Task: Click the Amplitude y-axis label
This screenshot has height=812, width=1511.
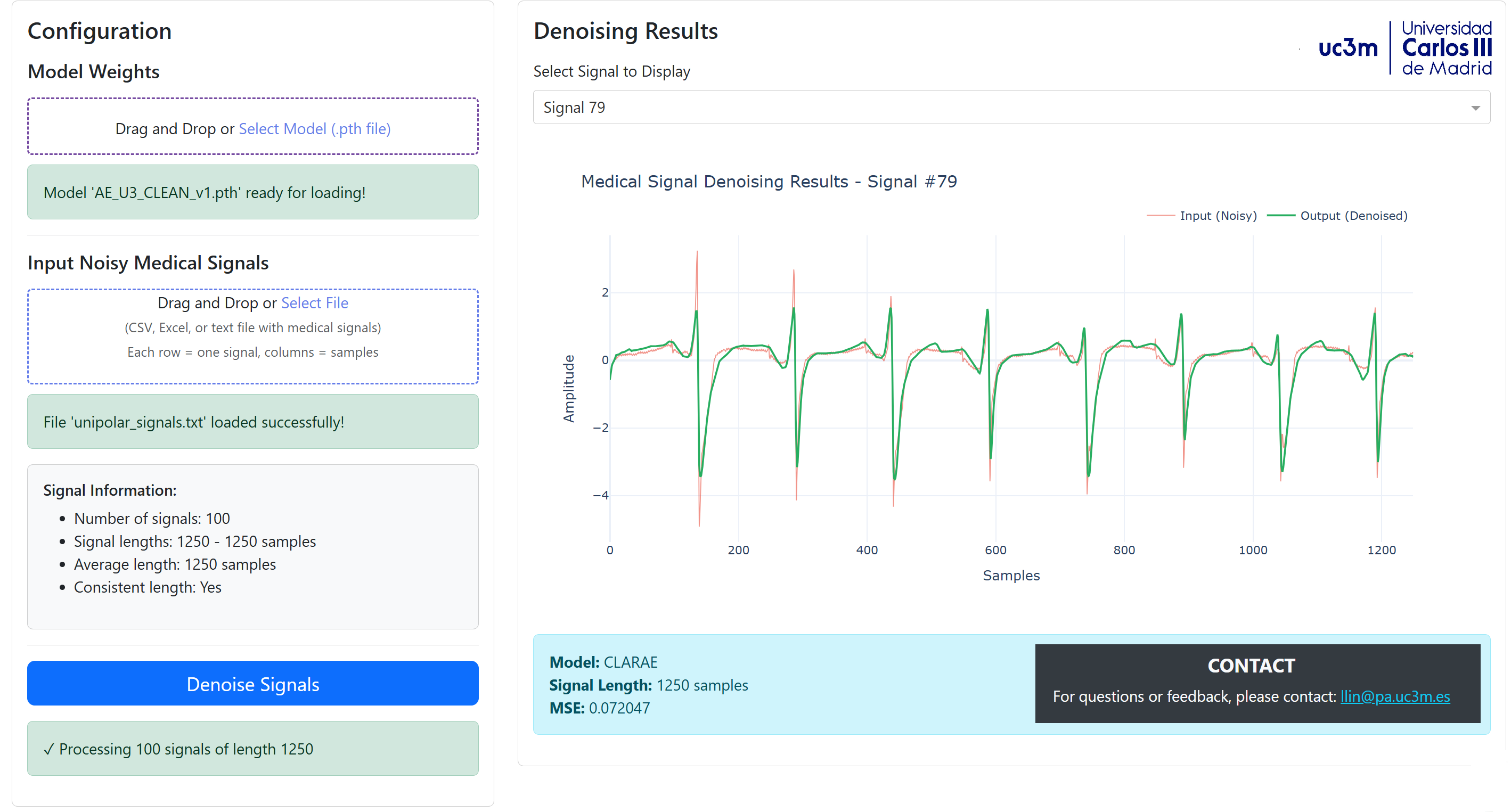Action: [x=568, y=388]
